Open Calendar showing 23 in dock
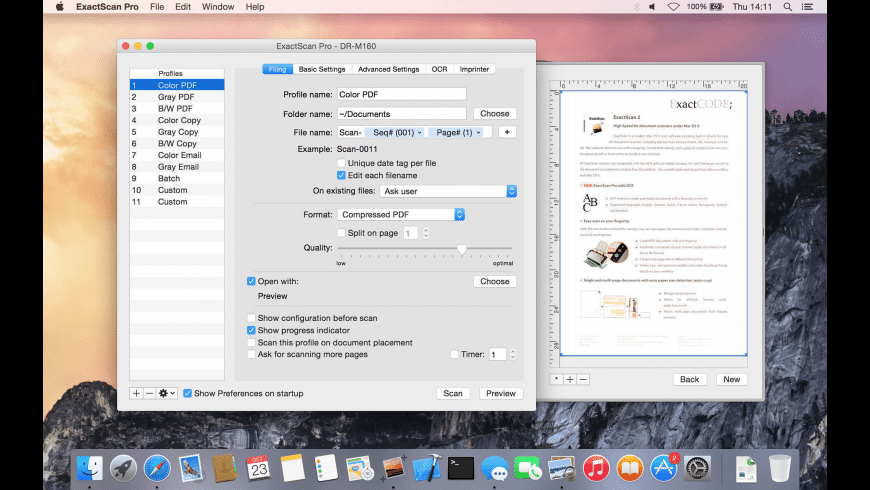Image resolution: width=870 pixels, height=490 pixels. point(258,468)
